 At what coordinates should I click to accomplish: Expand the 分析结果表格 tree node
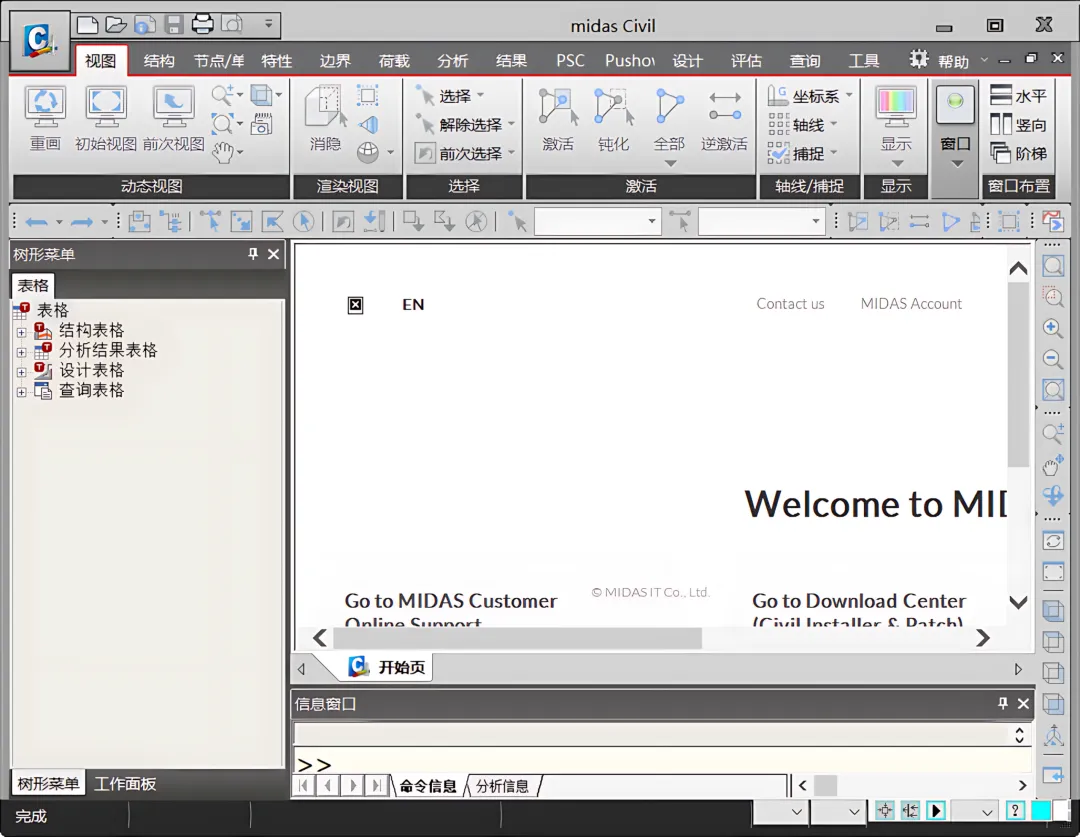(21, 352)
